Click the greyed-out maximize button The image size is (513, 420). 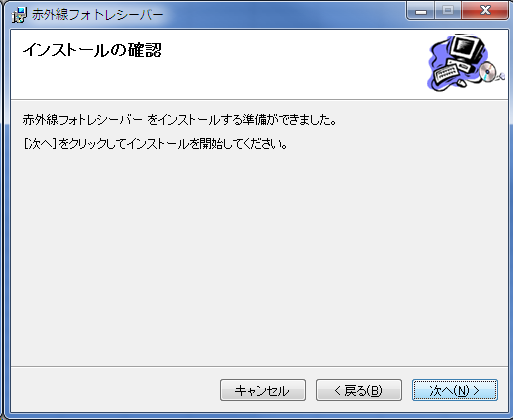click(448, 11)
